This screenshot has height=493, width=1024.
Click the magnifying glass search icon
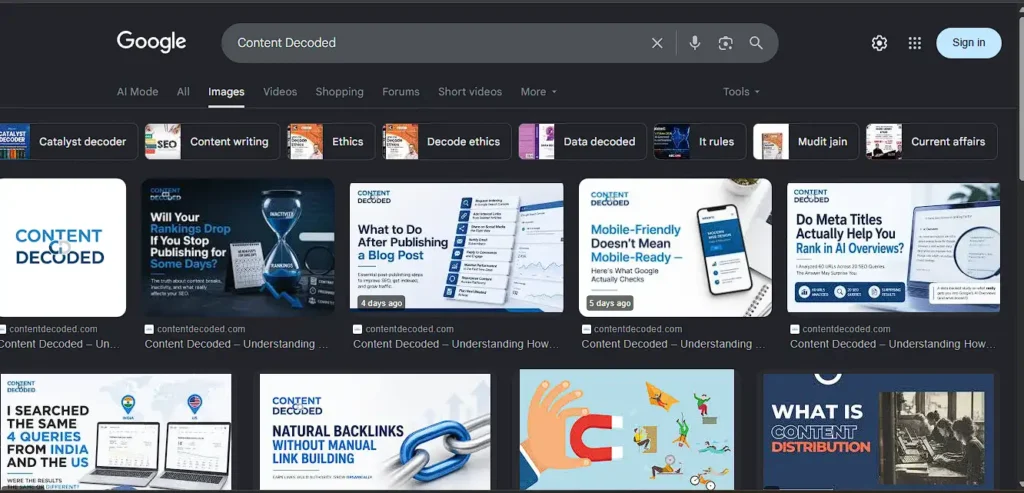pyautogui.click(x=756, y=43)
